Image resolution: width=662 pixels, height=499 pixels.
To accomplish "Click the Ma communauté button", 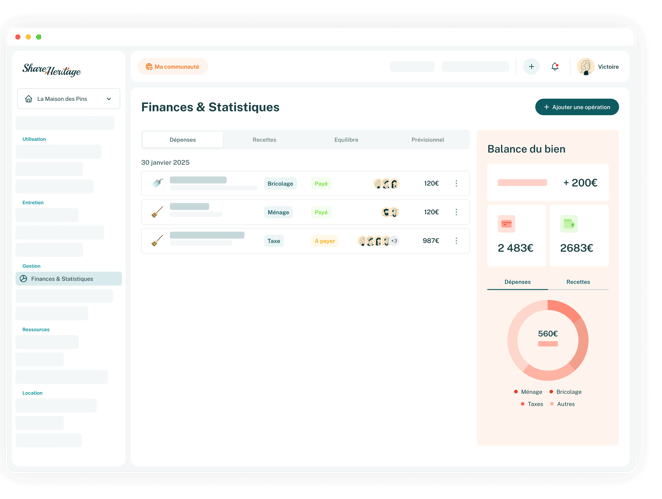I will (x=173, y=67).
